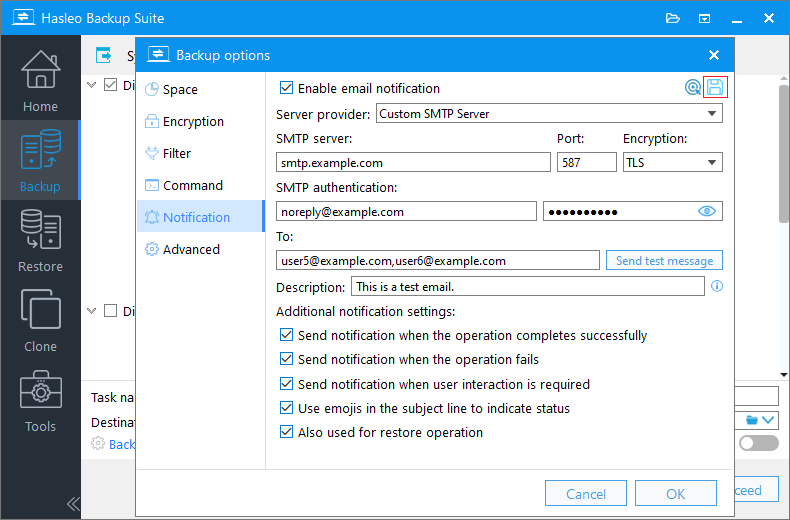Collapse the sidebar with double-chevron icon
The image size is (790, 520).
pos(73,503)
